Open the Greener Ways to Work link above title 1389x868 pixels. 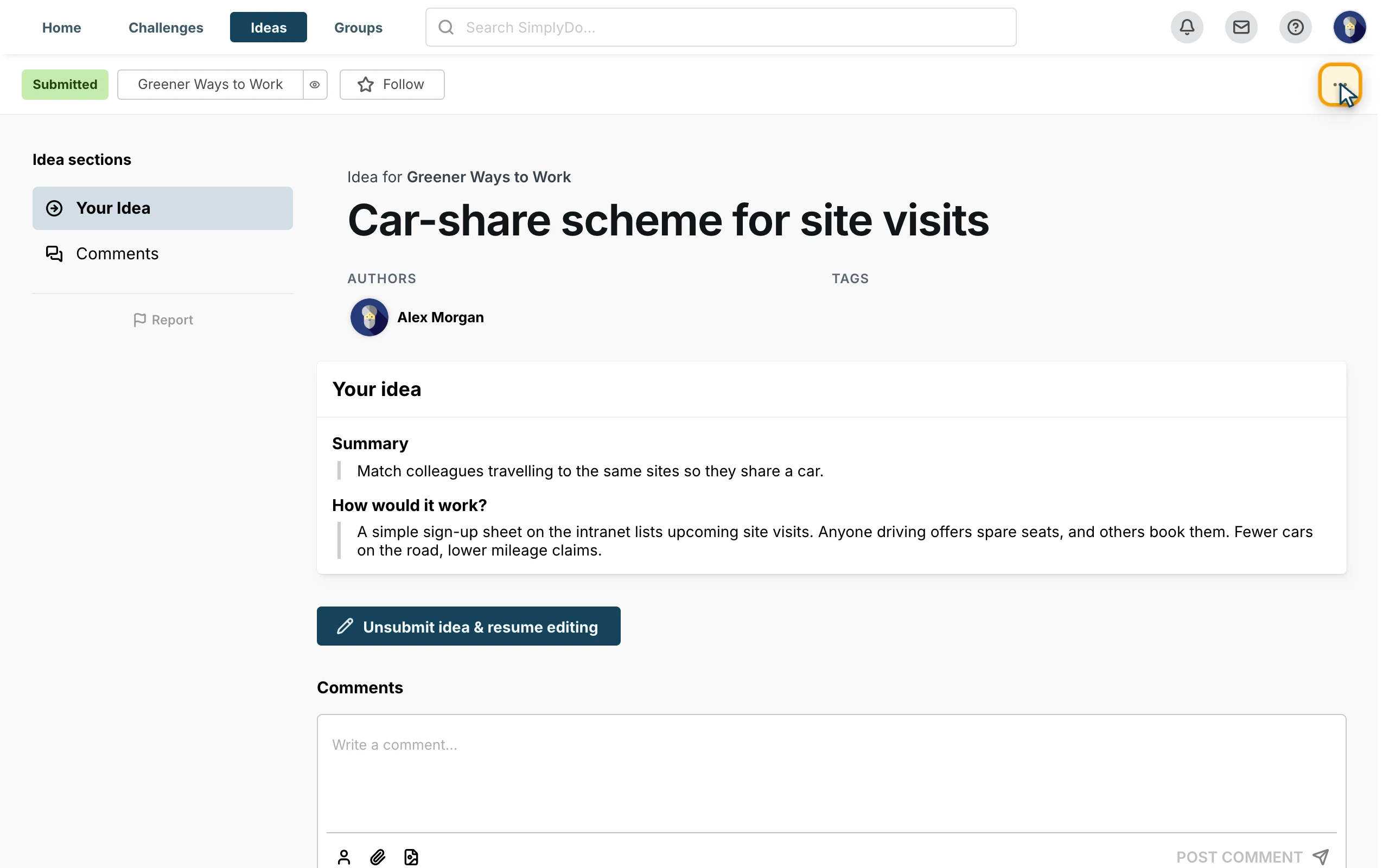[x=488, y=177]
